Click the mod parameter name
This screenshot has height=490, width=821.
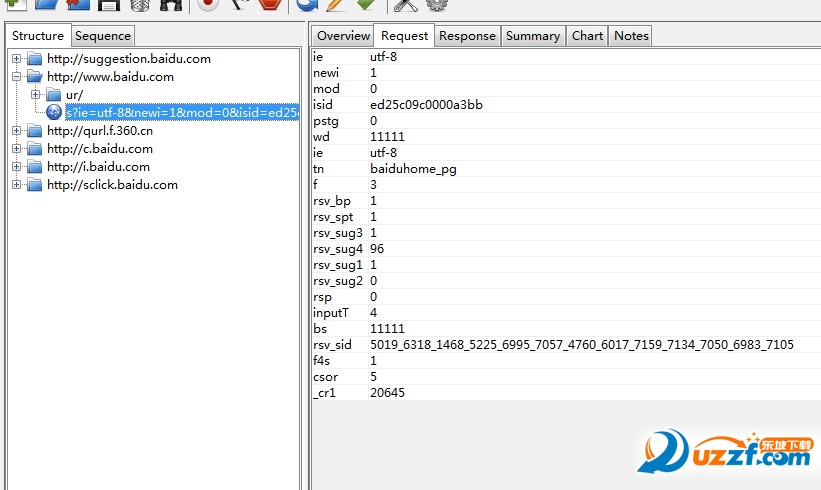pyautogui.click(x=326, y=88)
